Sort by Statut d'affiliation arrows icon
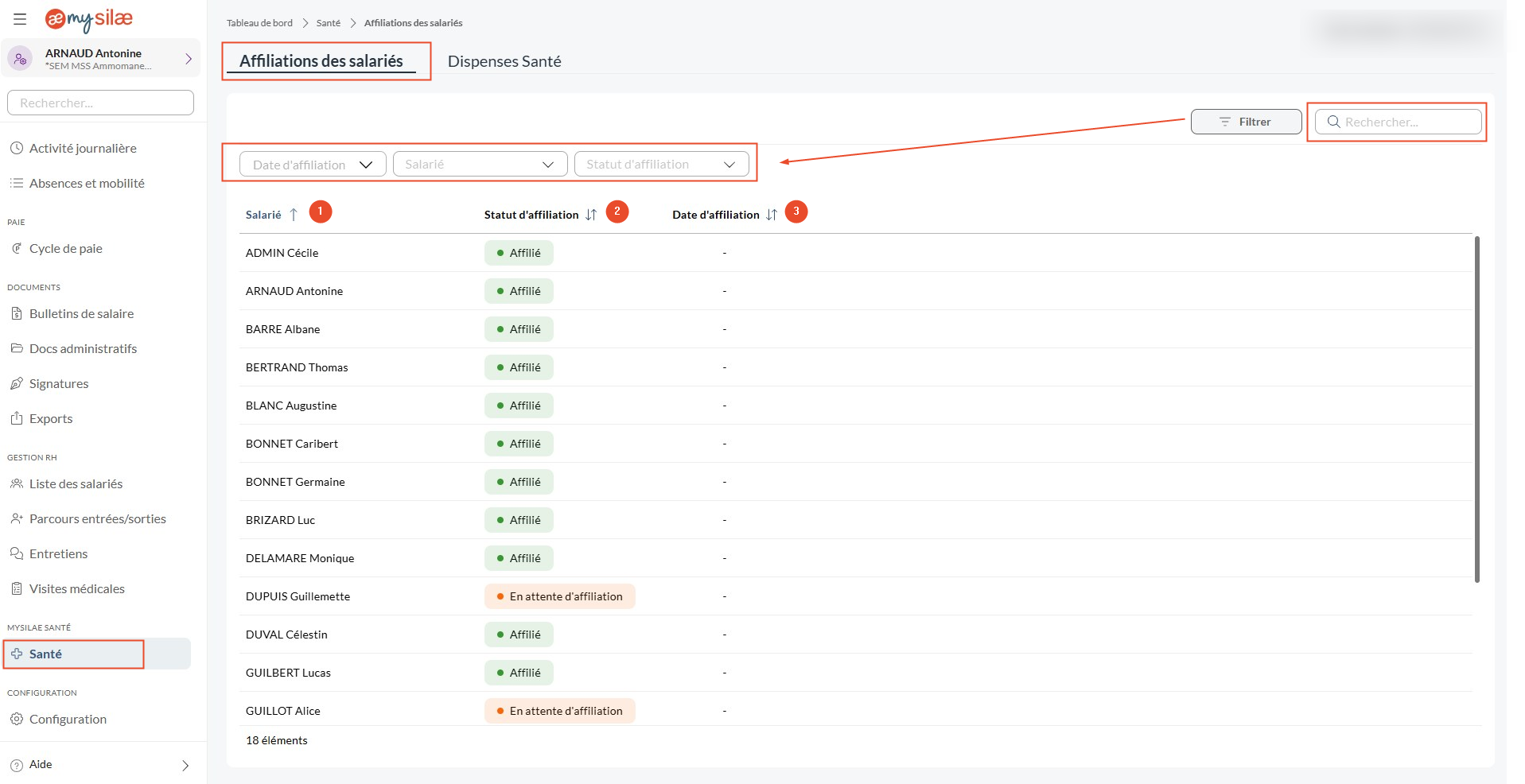1525x784 pixels. pyautogui.click(x=591, y=215)
